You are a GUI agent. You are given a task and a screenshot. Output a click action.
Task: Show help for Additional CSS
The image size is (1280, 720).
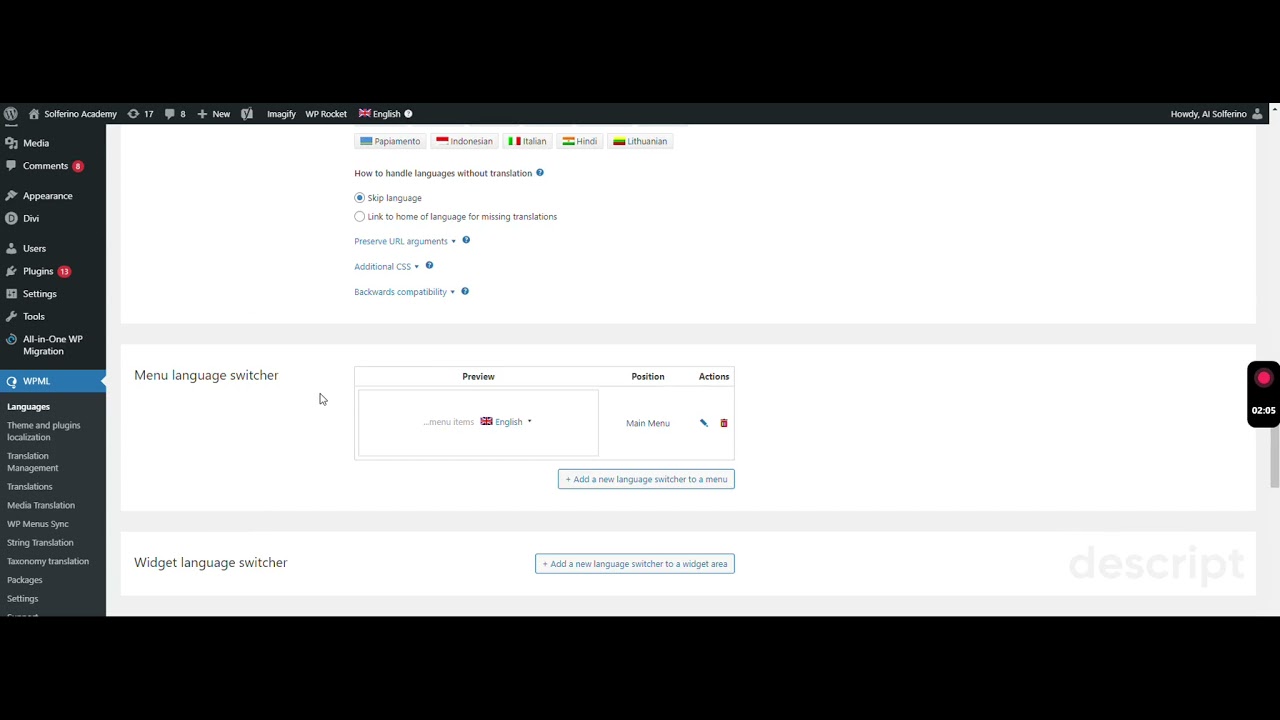click(x=430, y=266)
